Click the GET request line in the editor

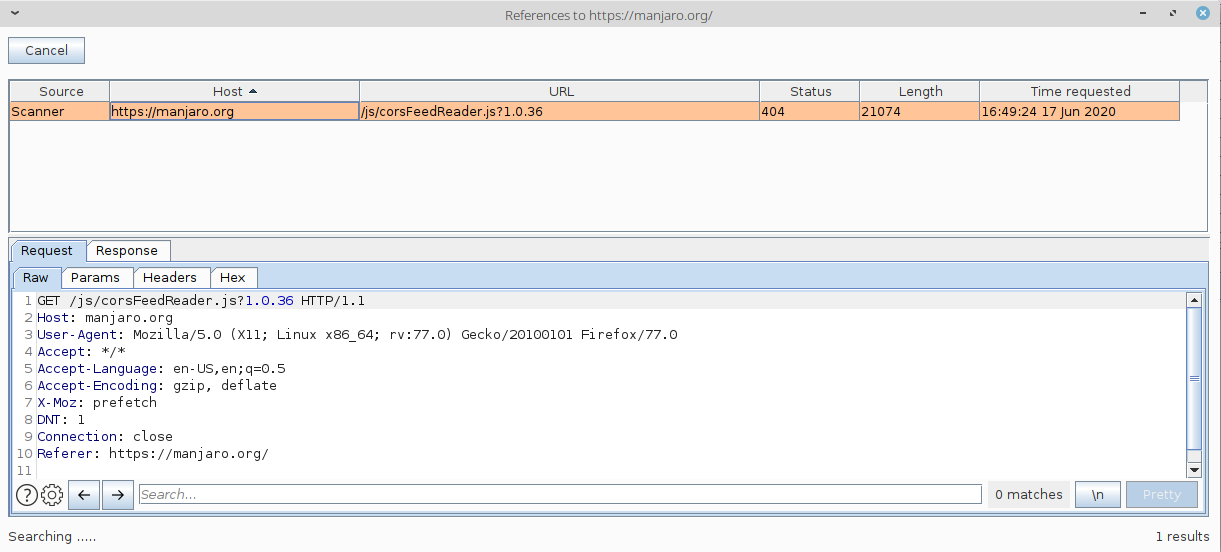coord(201,300)
